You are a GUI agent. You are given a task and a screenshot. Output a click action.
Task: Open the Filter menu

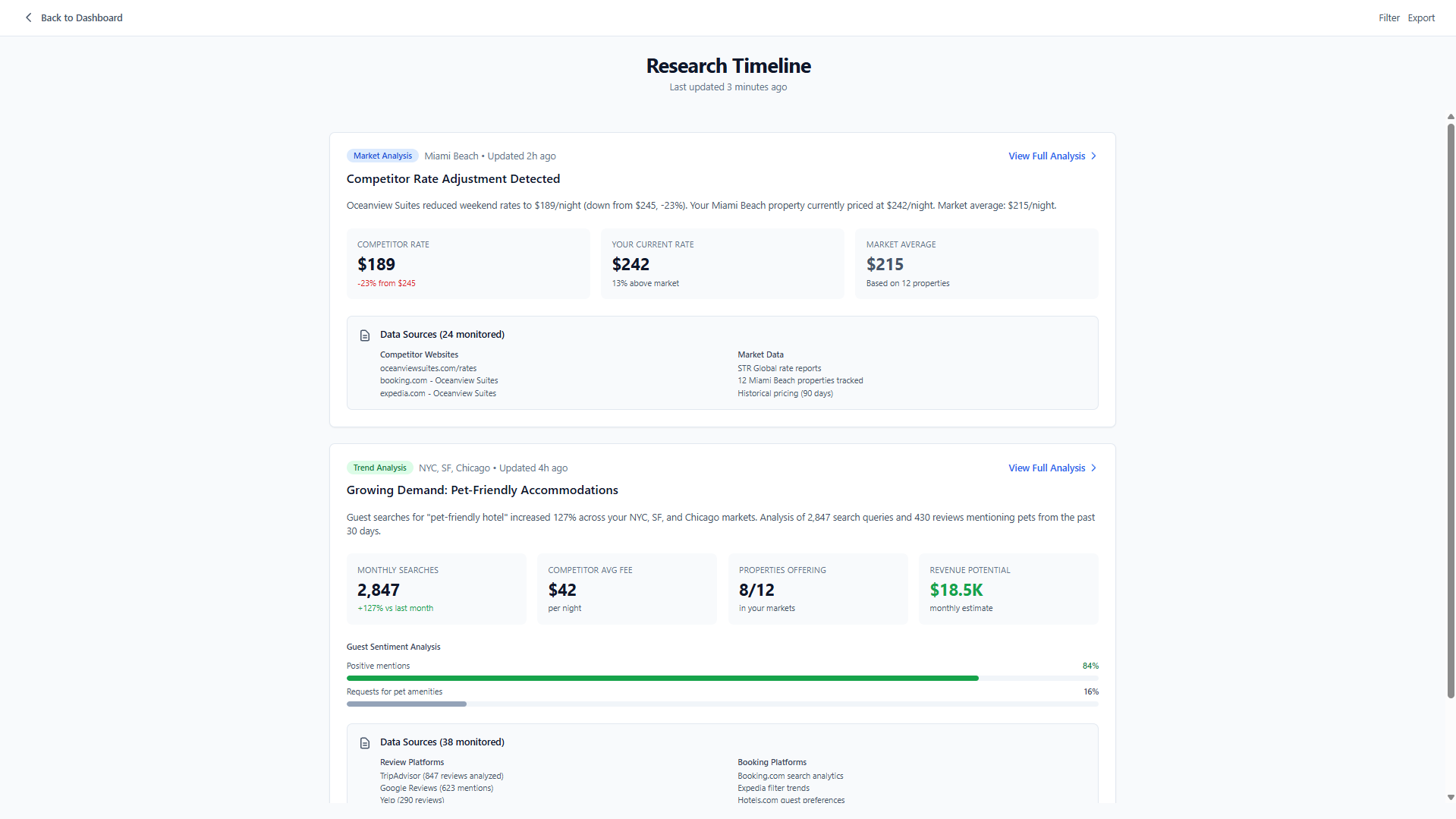[1388, 17]
